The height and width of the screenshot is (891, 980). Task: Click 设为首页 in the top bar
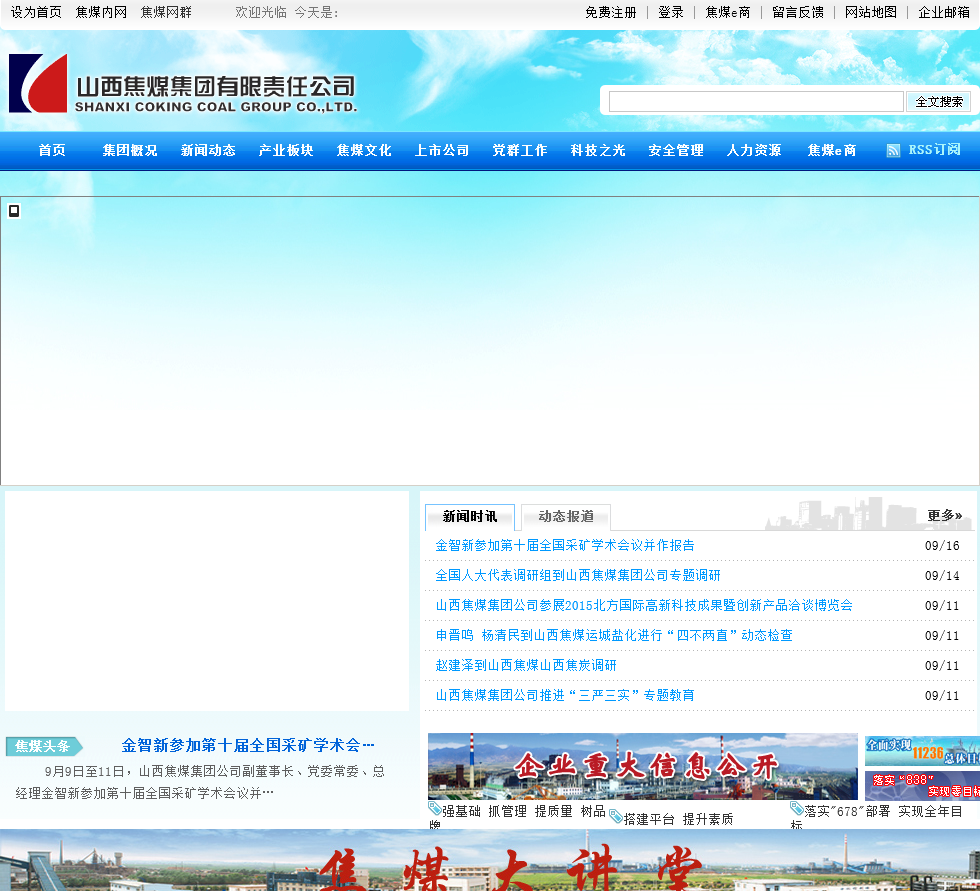(36, 12)
